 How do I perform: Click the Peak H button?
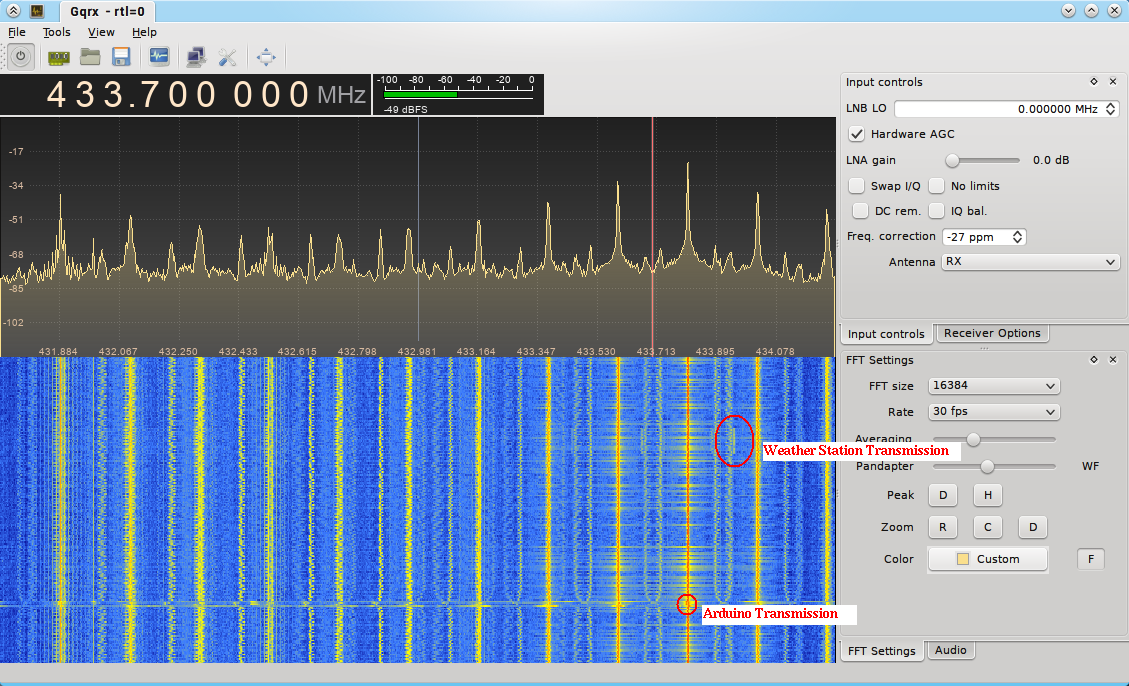(987, 495)
